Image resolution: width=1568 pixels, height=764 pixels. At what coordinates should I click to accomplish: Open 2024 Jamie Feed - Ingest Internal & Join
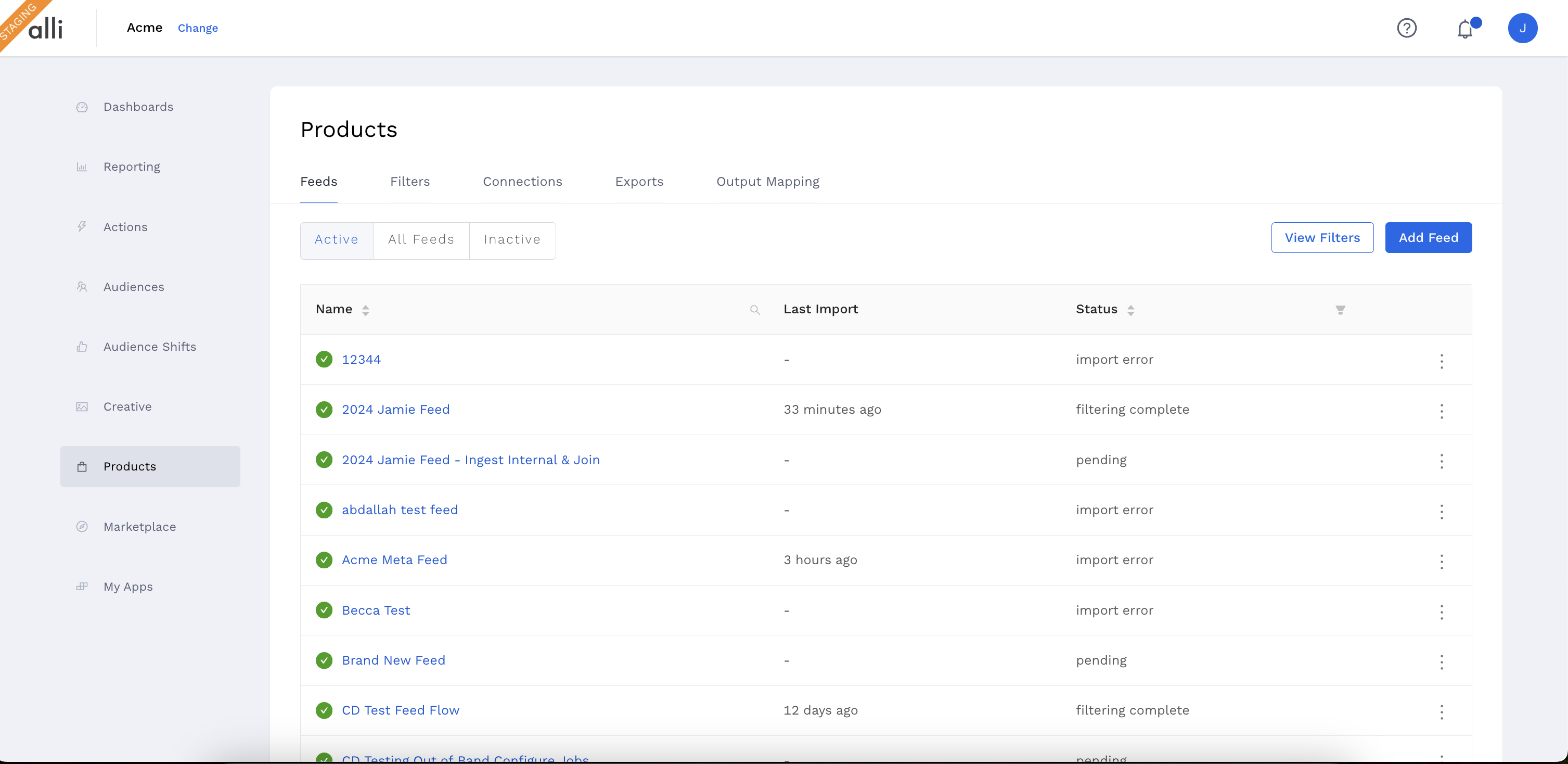coord(470,460)
